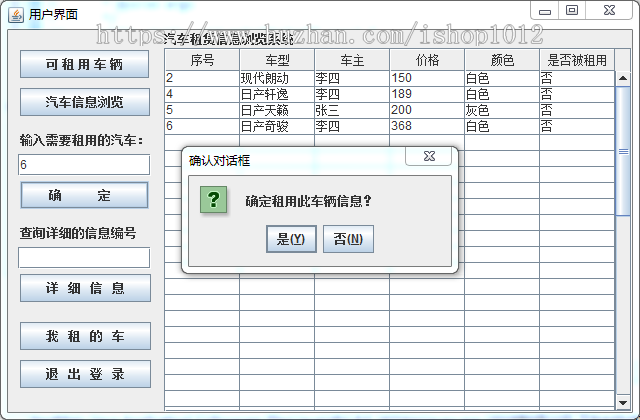Viewport: 640px width, 420px height.
Task: Select the 车型 column header
Action: point(277,60)
